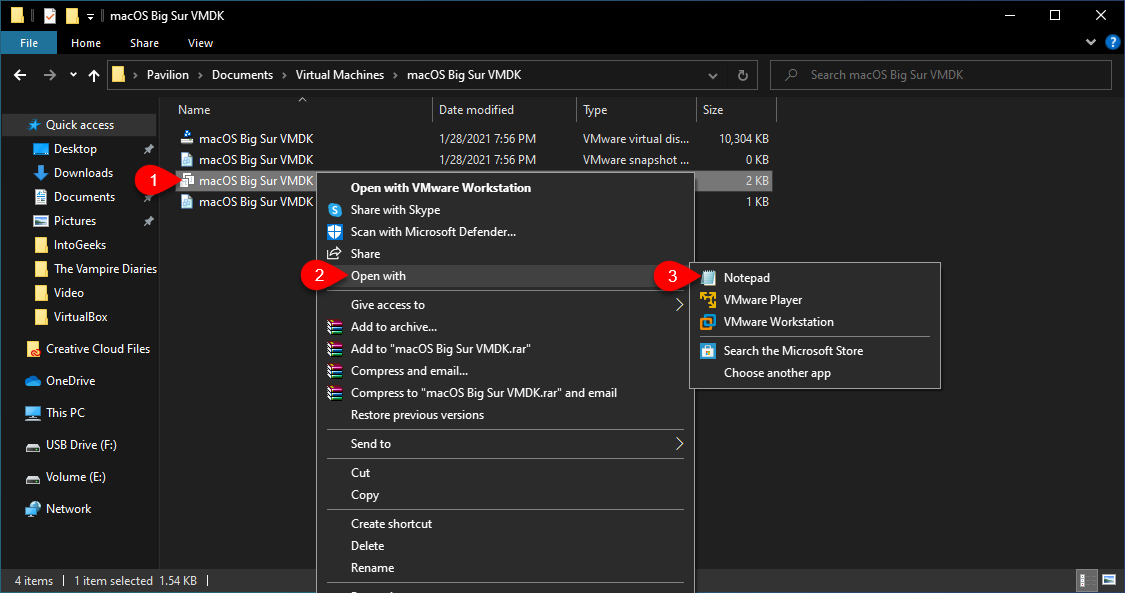
Task: Click the Notepad icon in the submenu
Action: click(708, 277)
